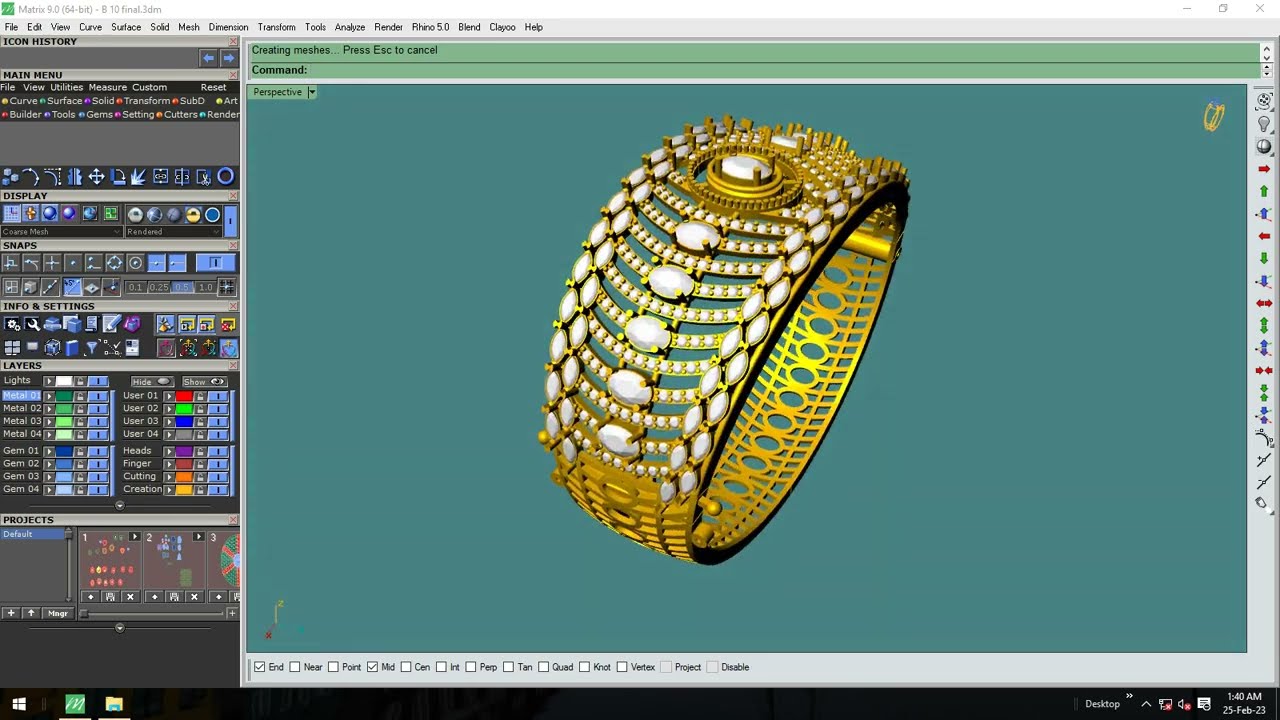Enable the Cen osnap checkbox
The image size is (1280, 720).
tap(406, 667)
